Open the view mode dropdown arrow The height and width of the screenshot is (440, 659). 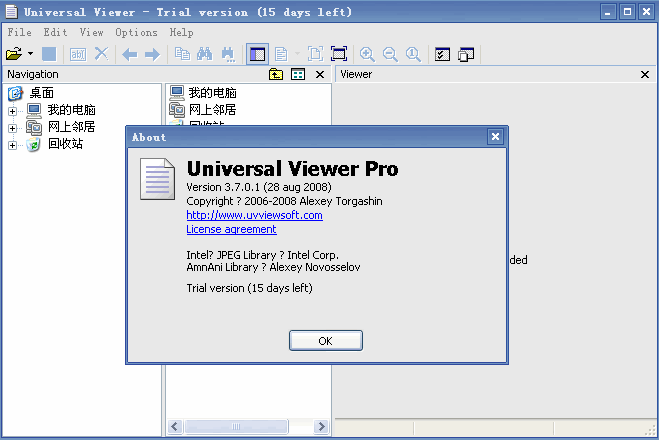297,54
